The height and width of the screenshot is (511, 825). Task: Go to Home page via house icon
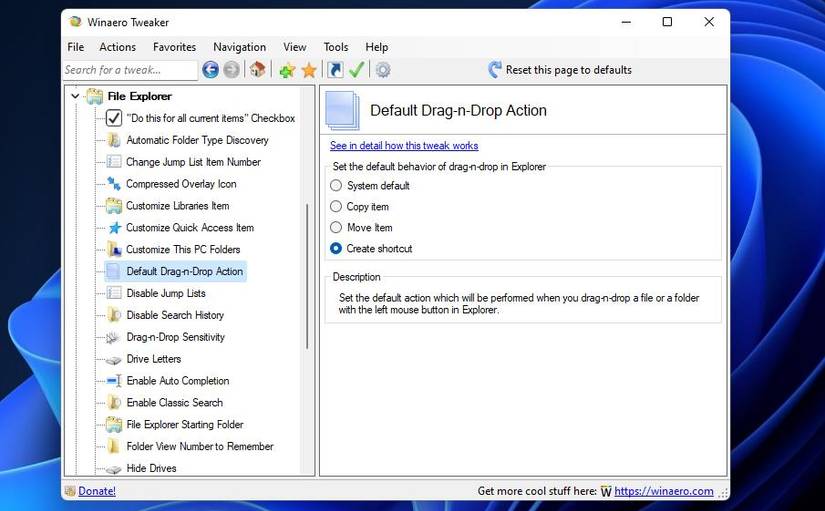pyautogui.click(x=257, y=69)
